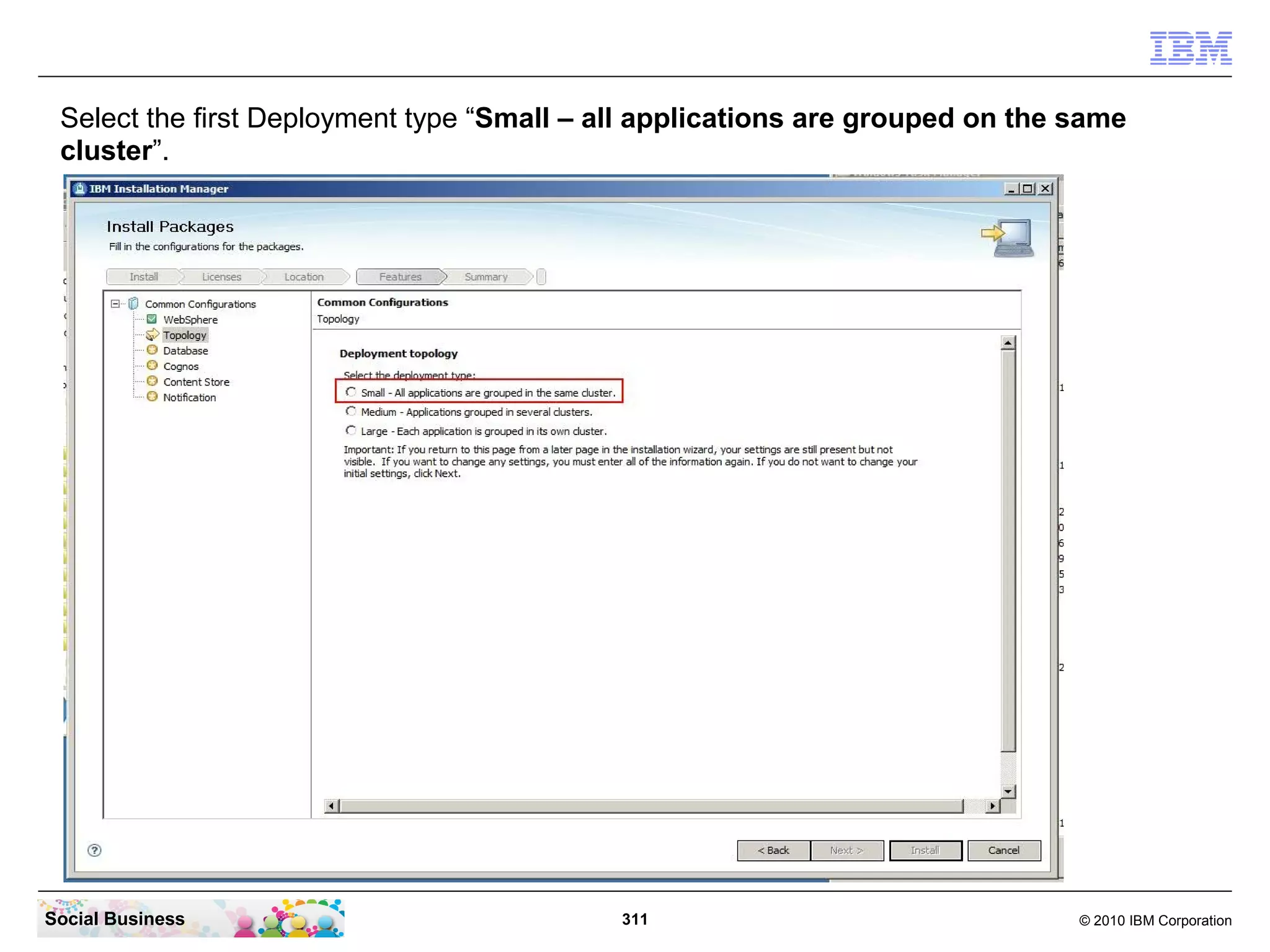This screenshot has width=1270, height=952.
Task: Collapse the Common Configurations tree node
Action: click(115, 304)
